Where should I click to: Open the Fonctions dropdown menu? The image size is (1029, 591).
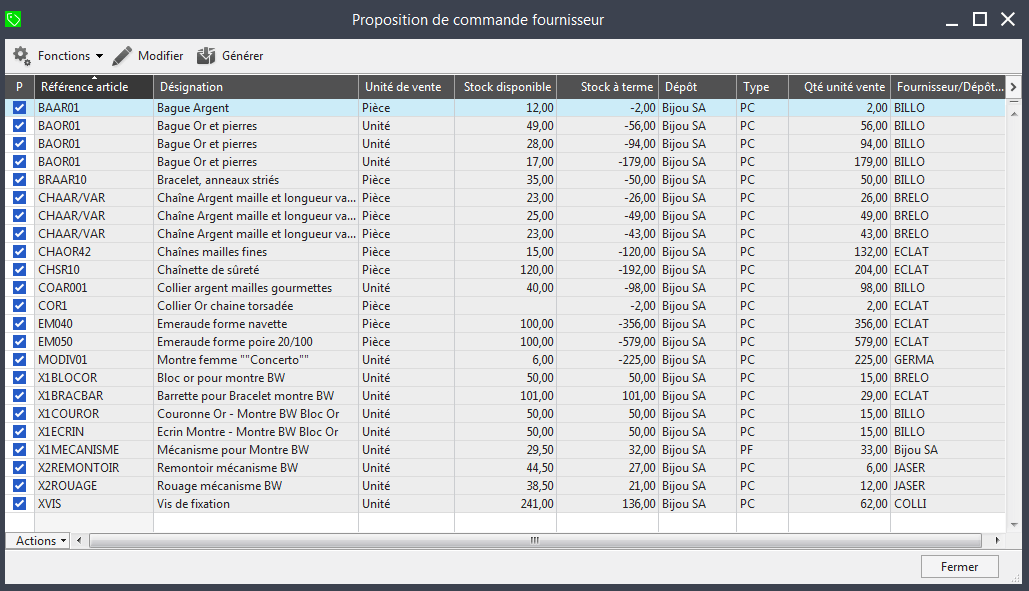(70, 56)
